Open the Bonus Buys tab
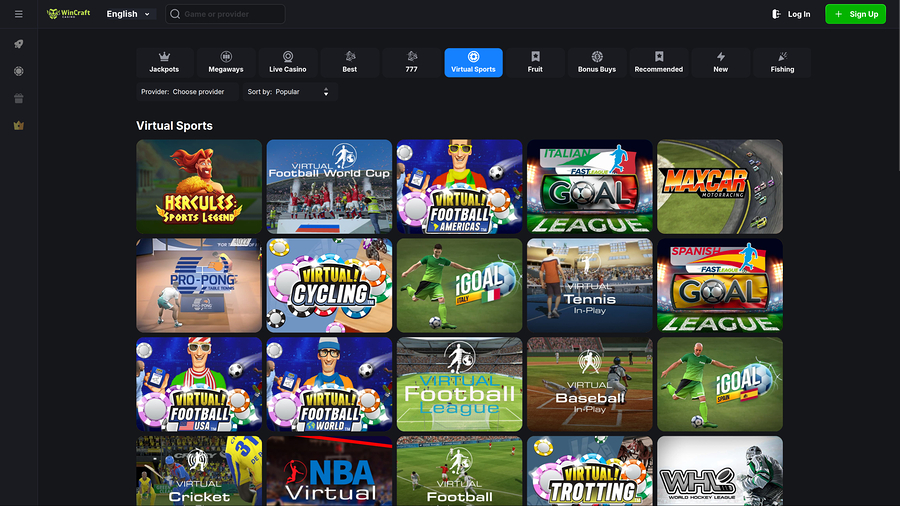The width and height of the screenshot is (900, 506). pyautogui.click(x=597, y=63)
